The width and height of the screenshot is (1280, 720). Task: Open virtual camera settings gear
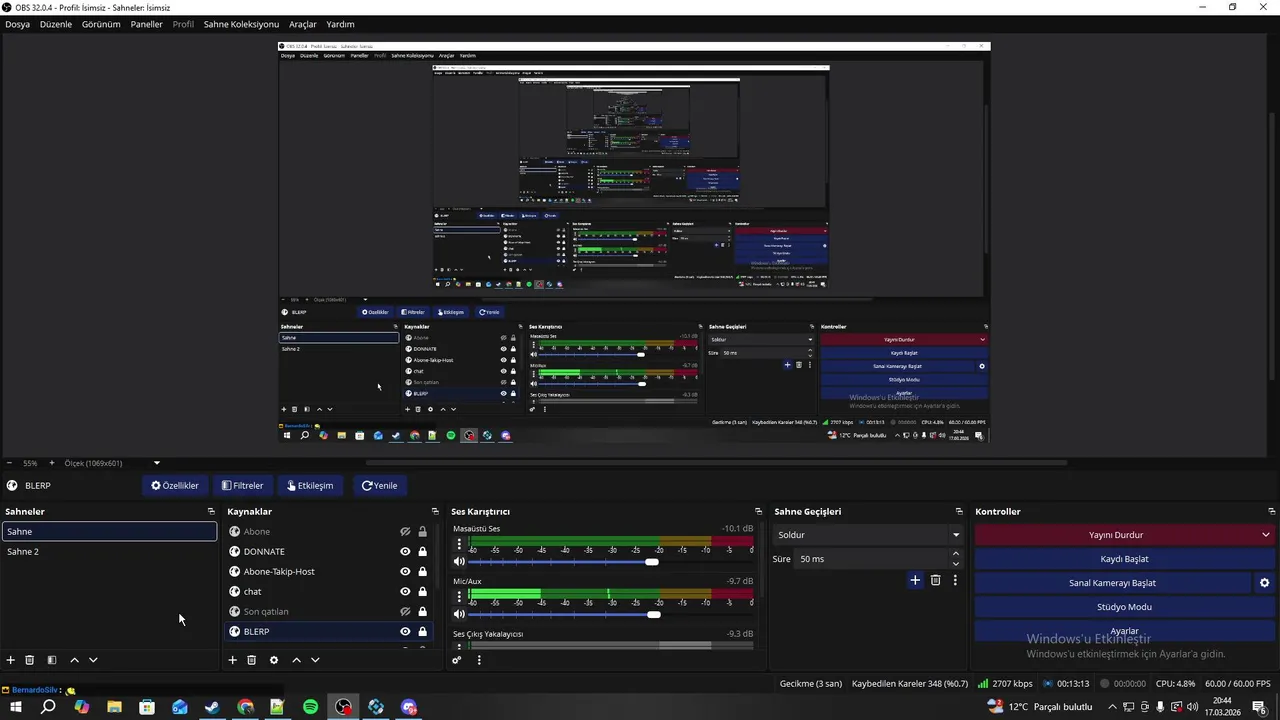coord(1264,583)
